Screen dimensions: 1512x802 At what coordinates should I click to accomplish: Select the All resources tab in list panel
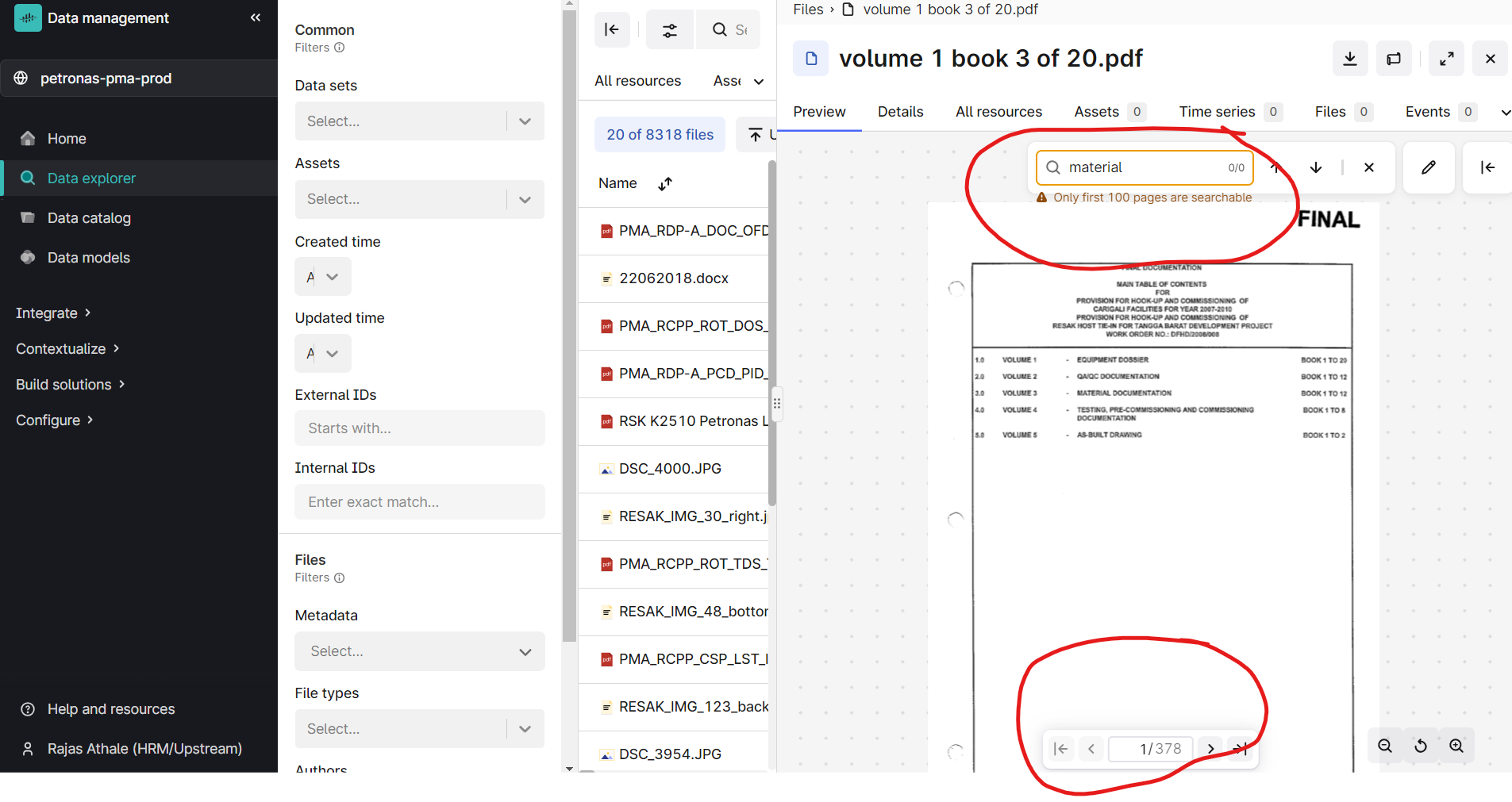637,81
